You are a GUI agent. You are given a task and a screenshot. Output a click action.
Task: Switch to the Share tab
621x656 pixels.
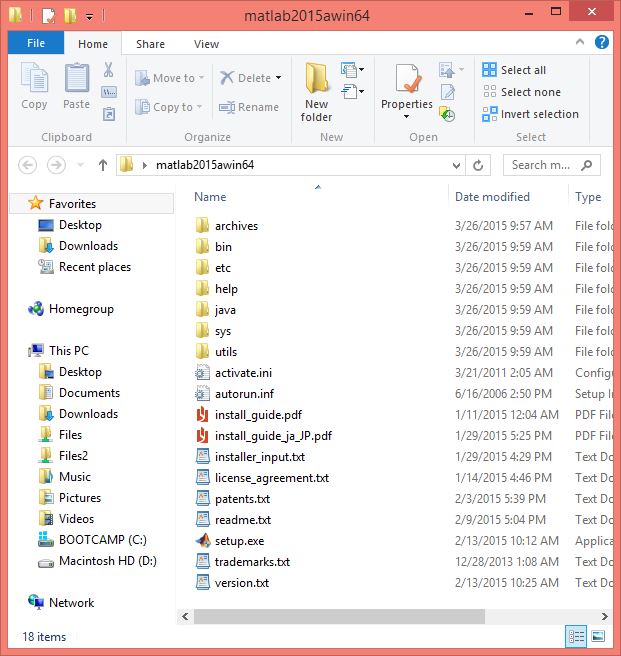point(150,44)
